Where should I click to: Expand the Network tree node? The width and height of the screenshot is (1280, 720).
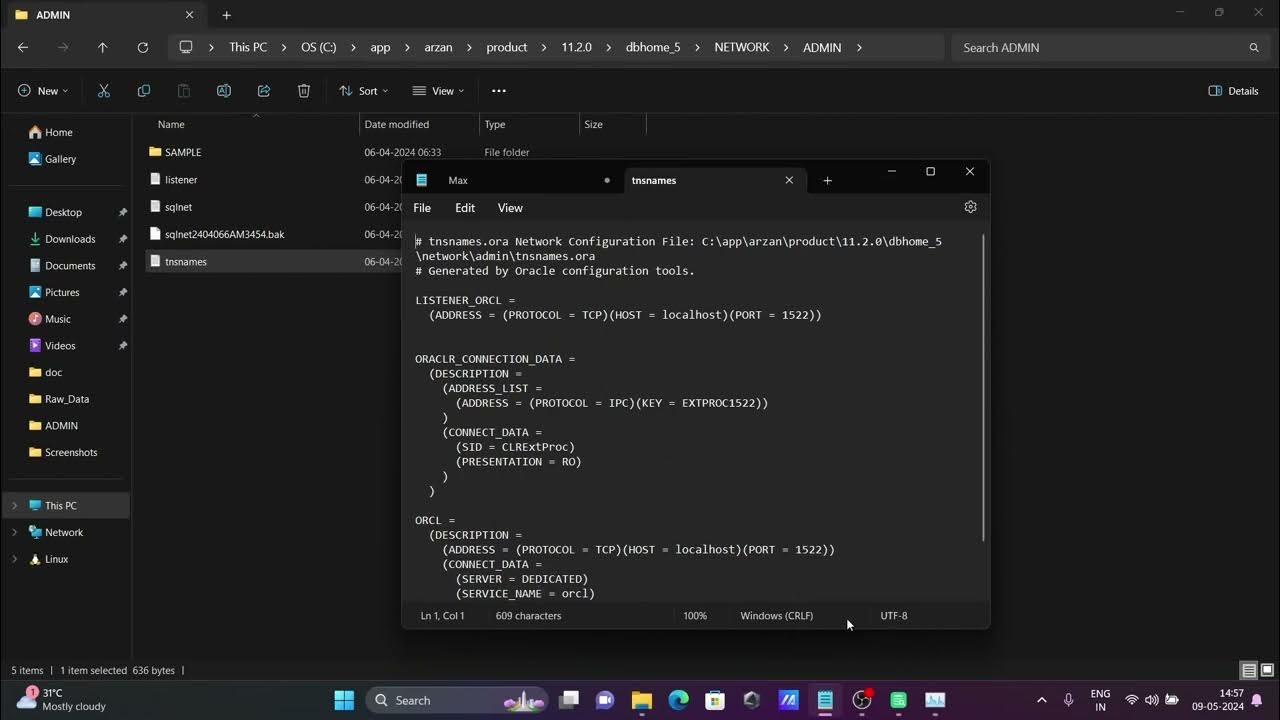pyautogui.click(x=14, y=533)
